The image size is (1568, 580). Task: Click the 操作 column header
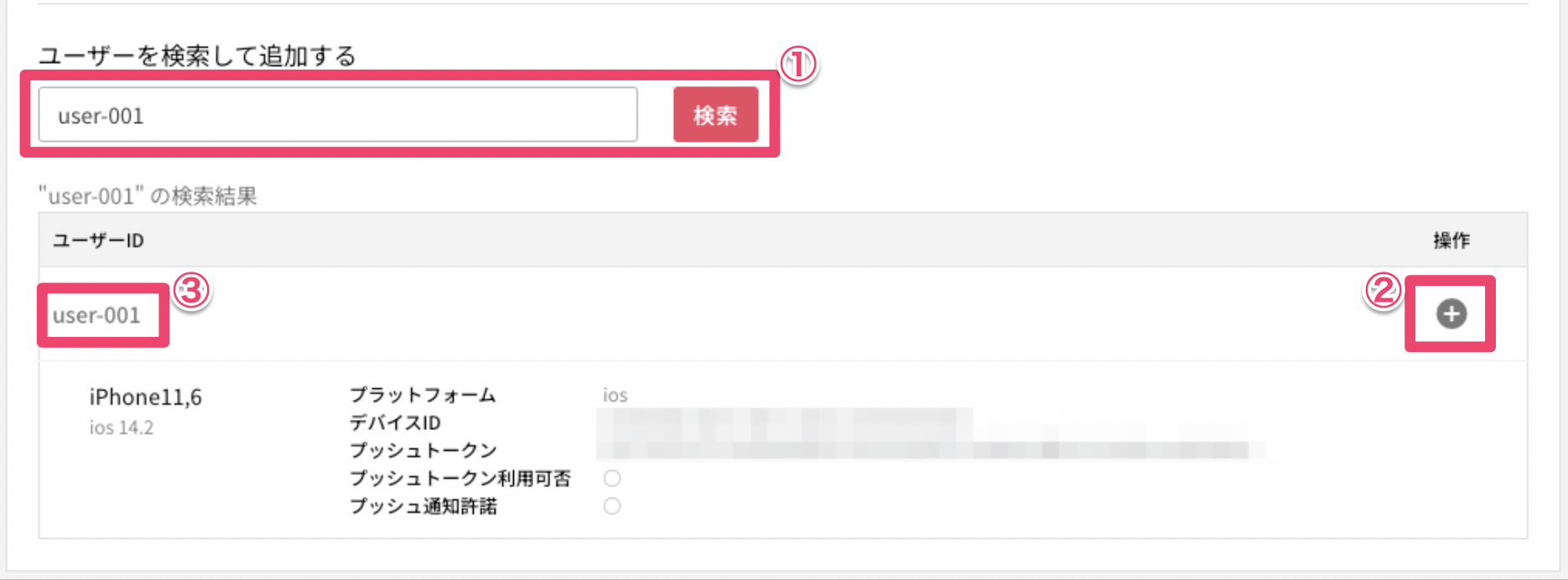pyautogui.click(x=1451, y=241)
